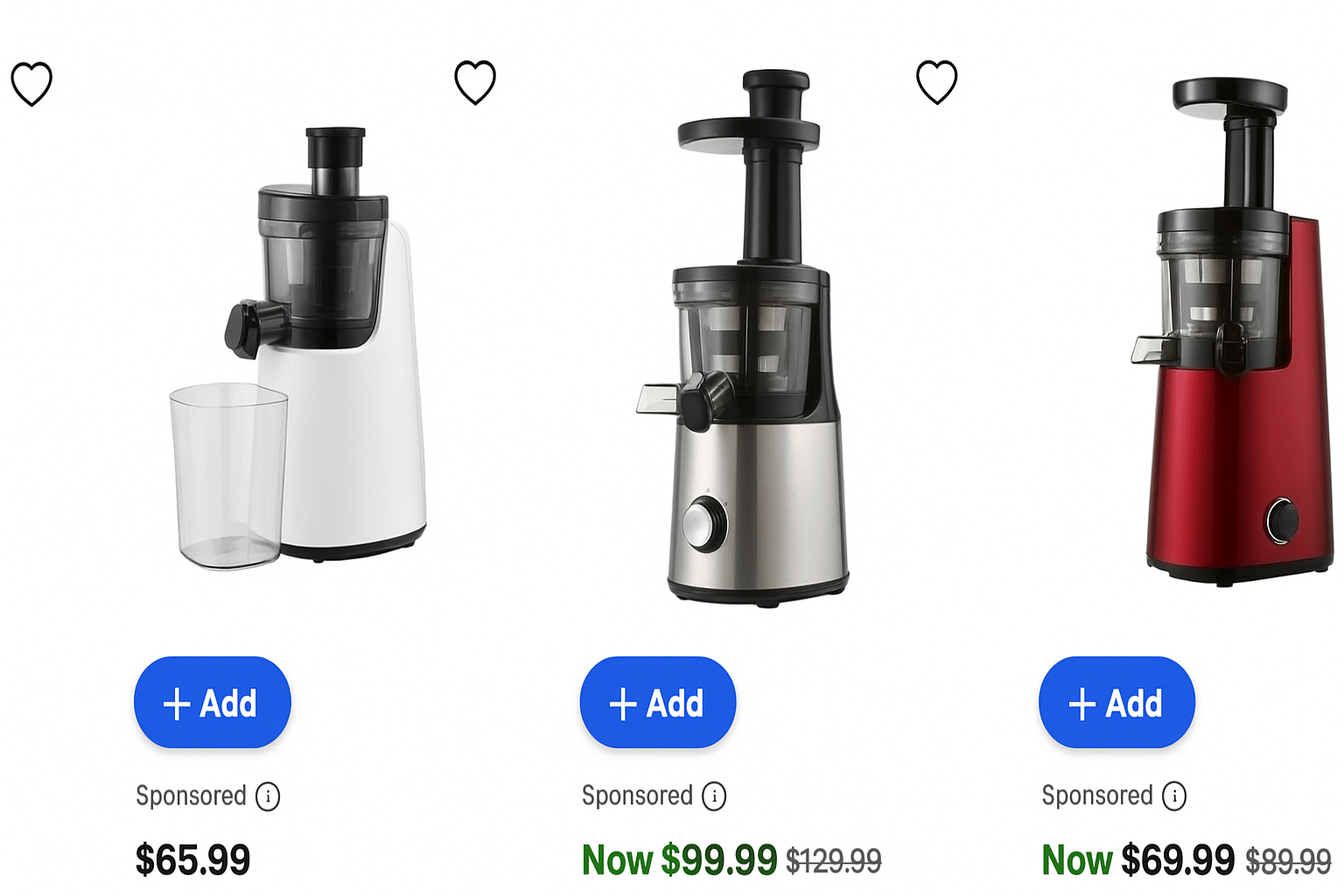Screen dimensions: 1344x896
Task: Select the $65.99 price text
Action: [x=192, y=859]
